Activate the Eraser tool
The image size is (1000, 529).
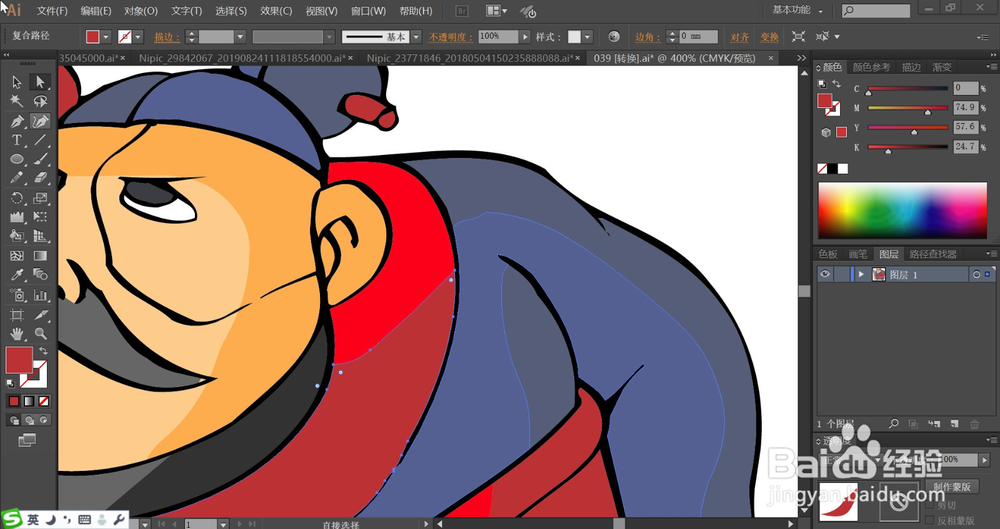click(x=40, y=178)
